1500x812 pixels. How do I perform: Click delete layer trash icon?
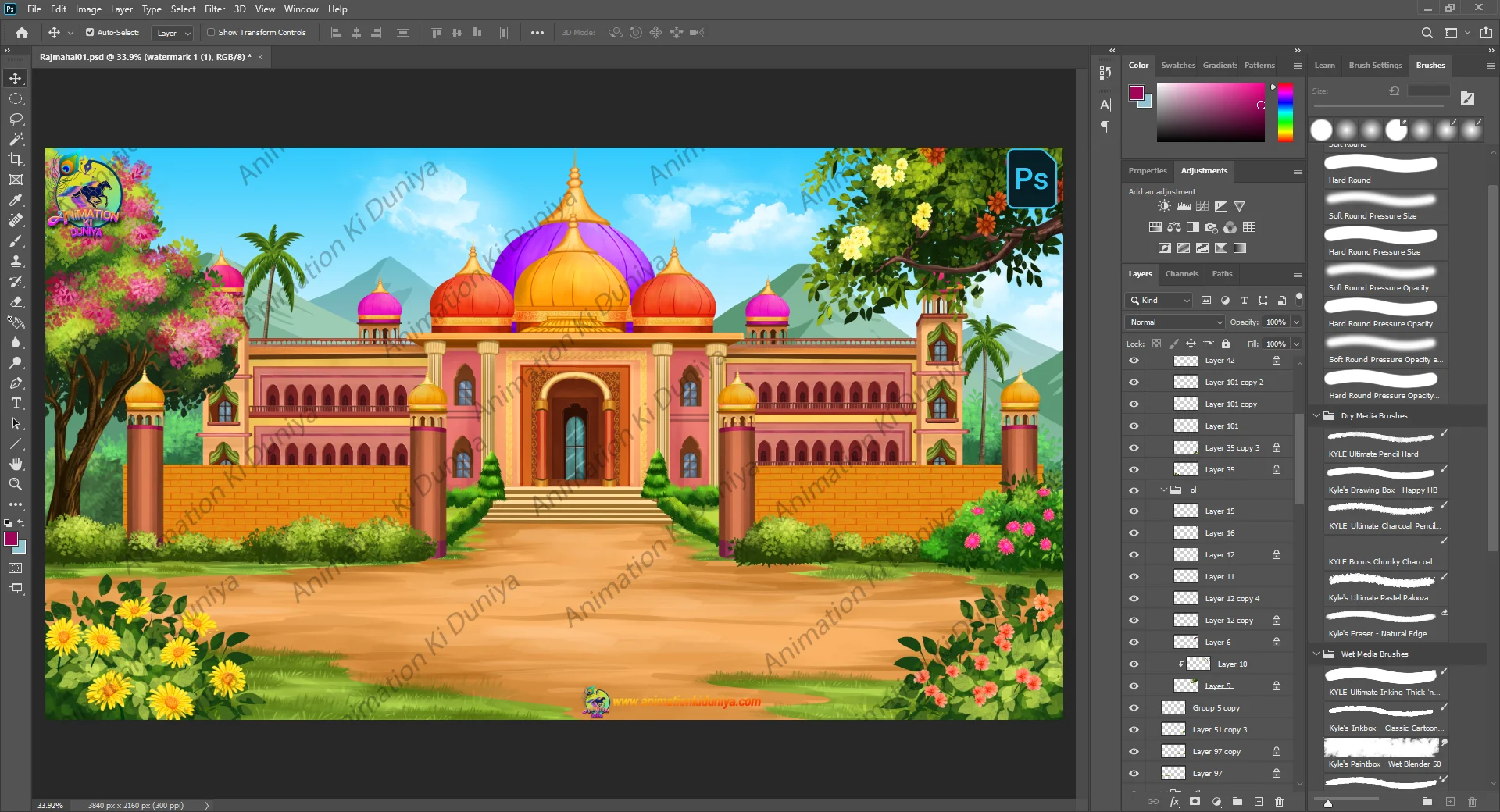[x=1279, y=802]
